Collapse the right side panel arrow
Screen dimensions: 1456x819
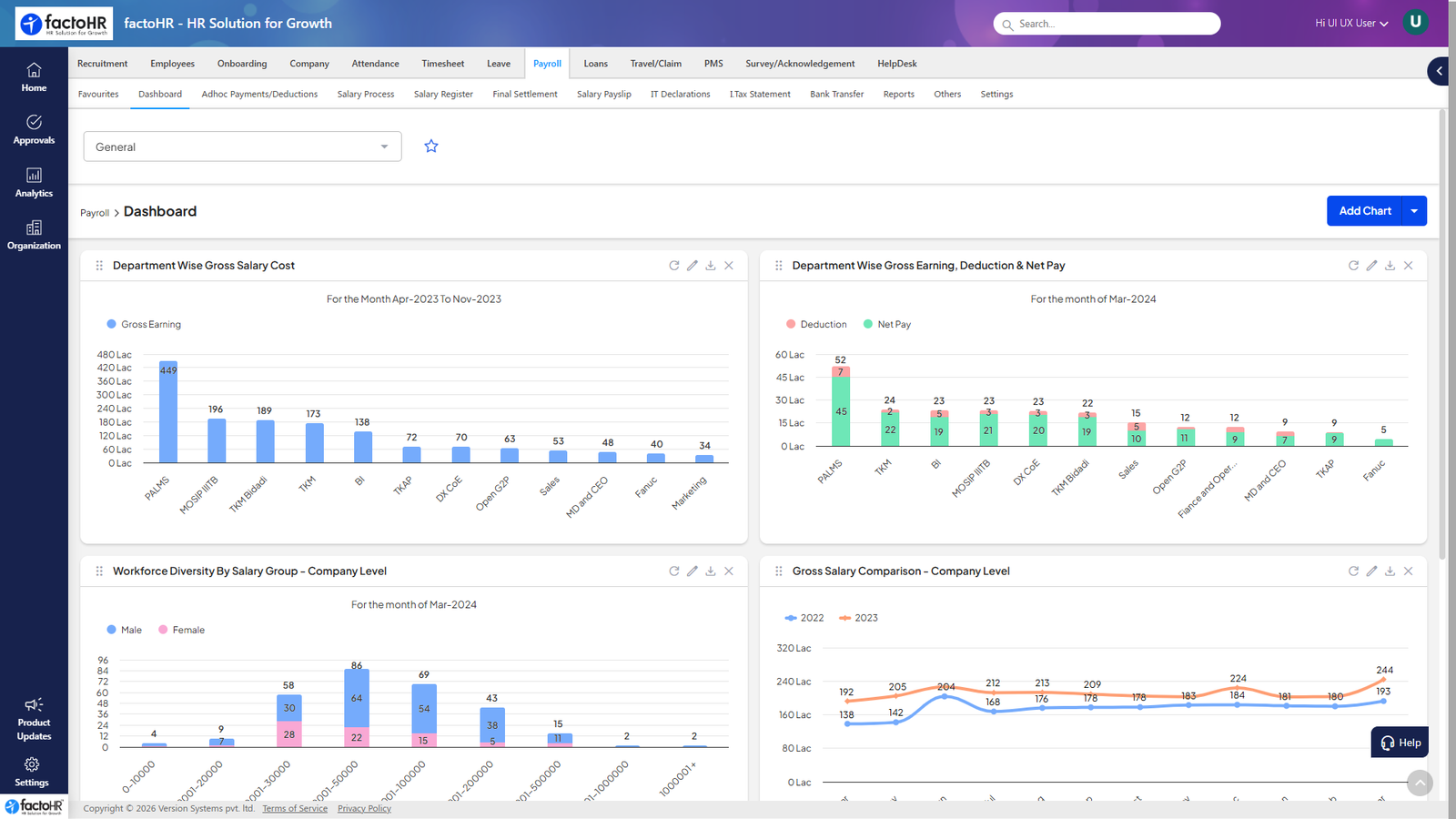coord(1439,71)
